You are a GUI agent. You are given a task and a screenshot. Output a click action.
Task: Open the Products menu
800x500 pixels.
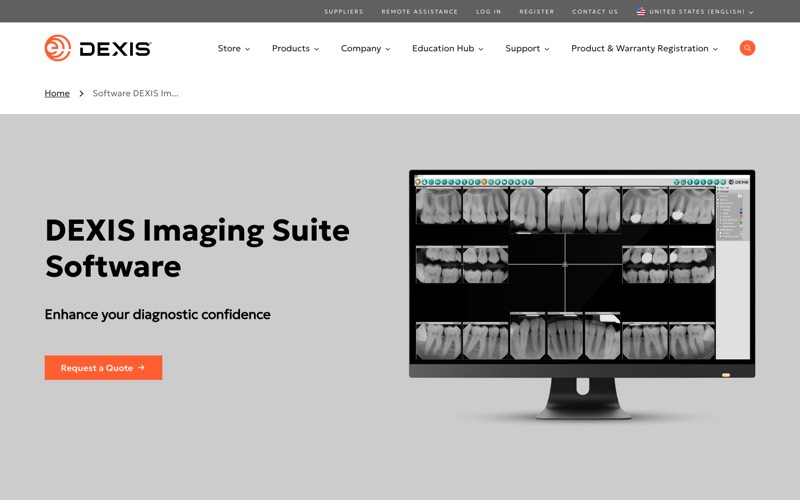pos(295,48)
